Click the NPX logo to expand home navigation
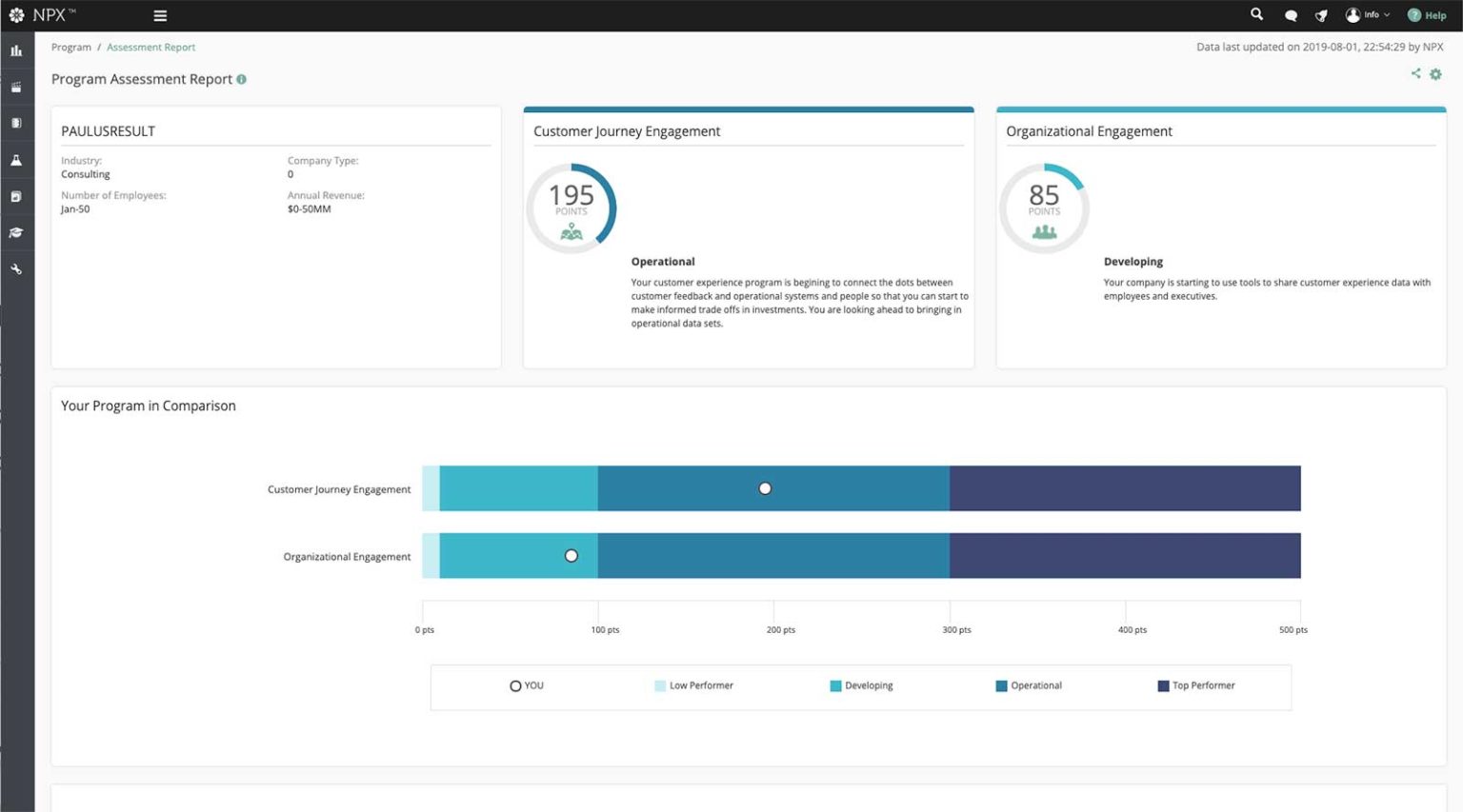The image size is (1463, 812). [17, 14]
